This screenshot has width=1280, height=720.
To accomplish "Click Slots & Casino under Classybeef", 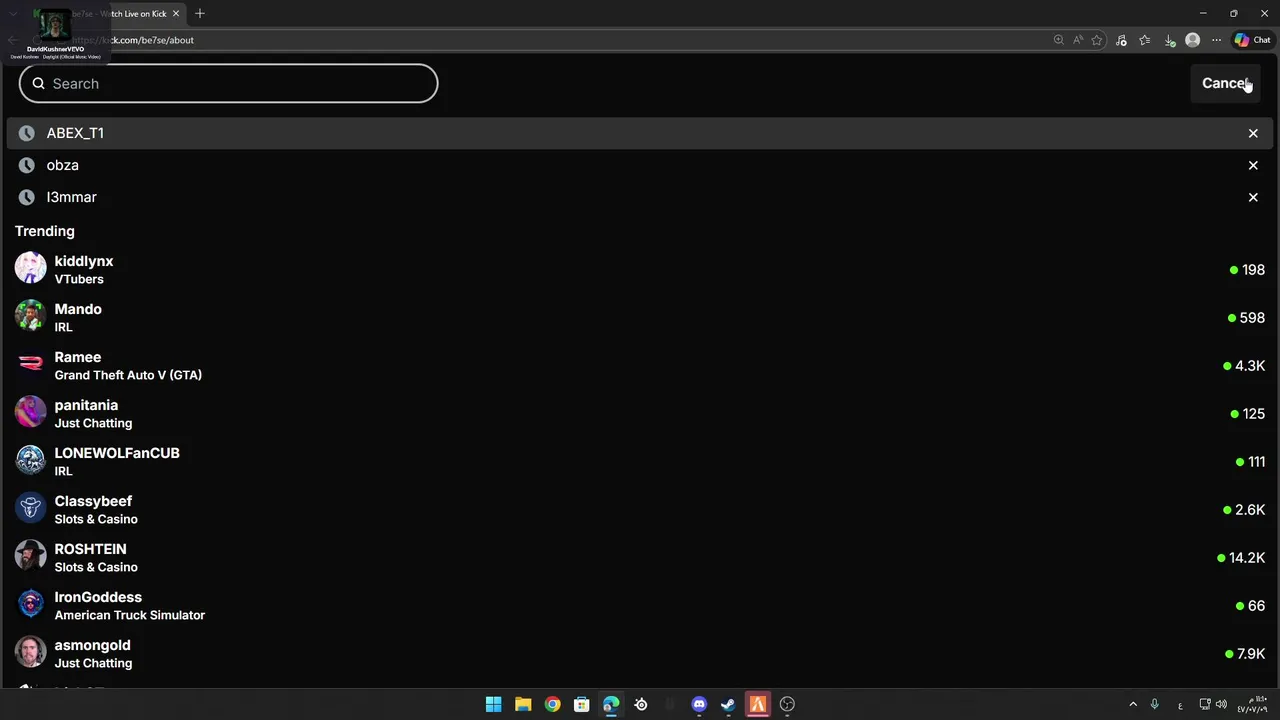I will 96,519.
